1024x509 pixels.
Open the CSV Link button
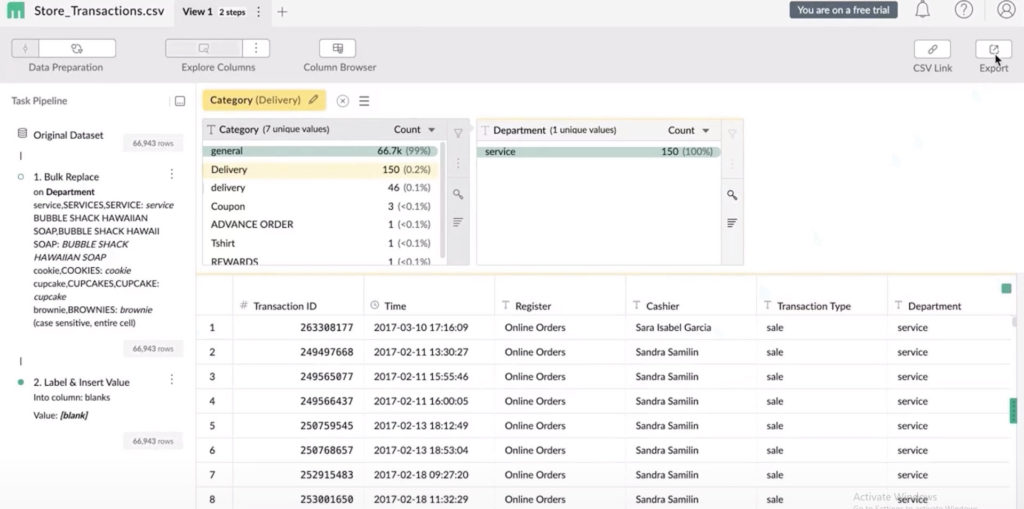click(x=932, y=49)
